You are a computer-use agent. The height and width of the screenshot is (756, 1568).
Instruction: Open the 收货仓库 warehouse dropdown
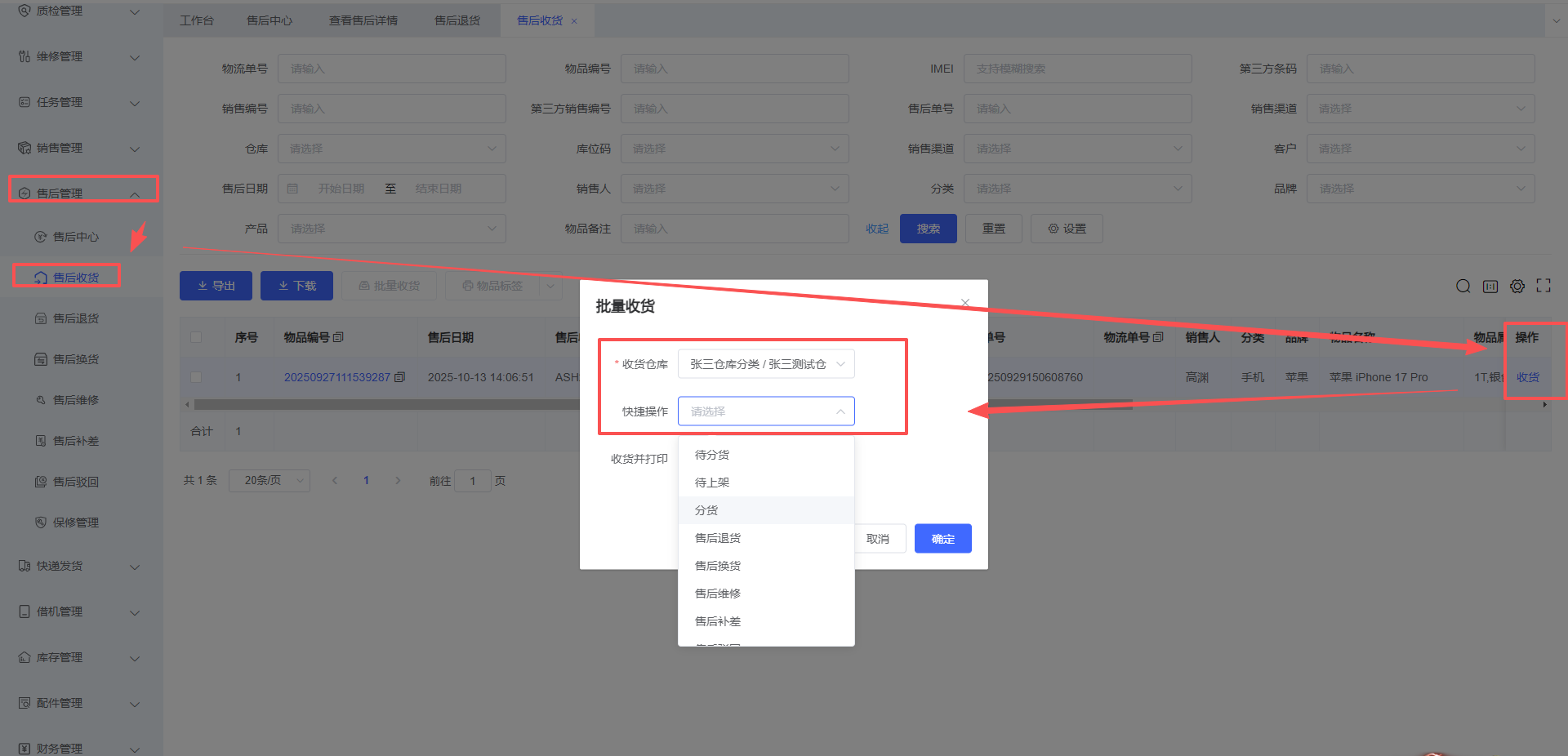click(x=765, y=364)
